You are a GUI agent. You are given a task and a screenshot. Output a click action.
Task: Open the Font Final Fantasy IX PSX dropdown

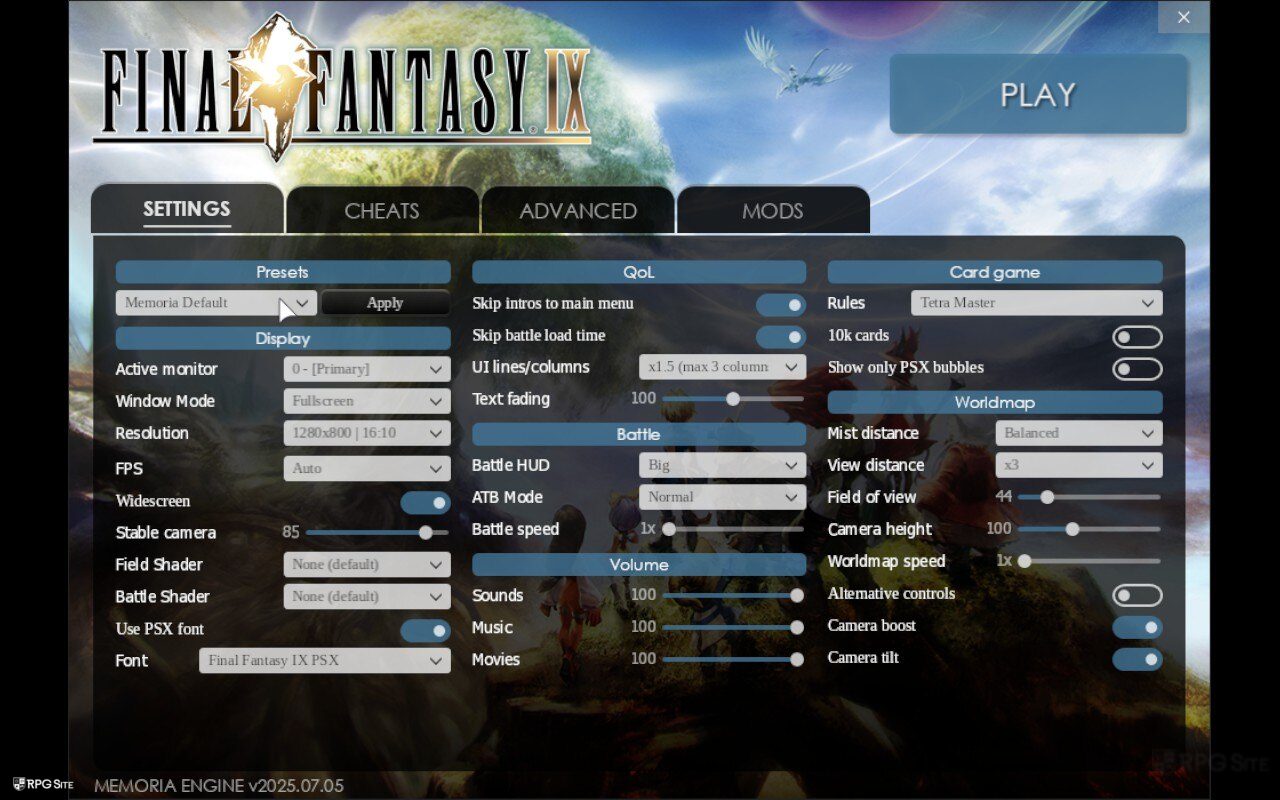[x=325, y=661]
